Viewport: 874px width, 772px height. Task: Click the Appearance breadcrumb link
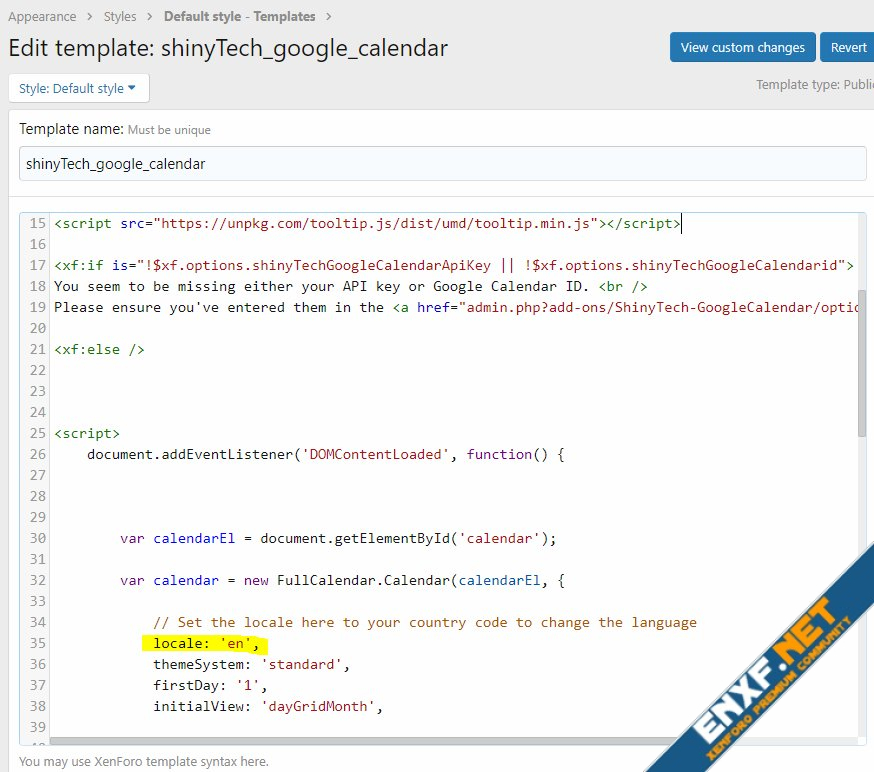pos(42,16)
